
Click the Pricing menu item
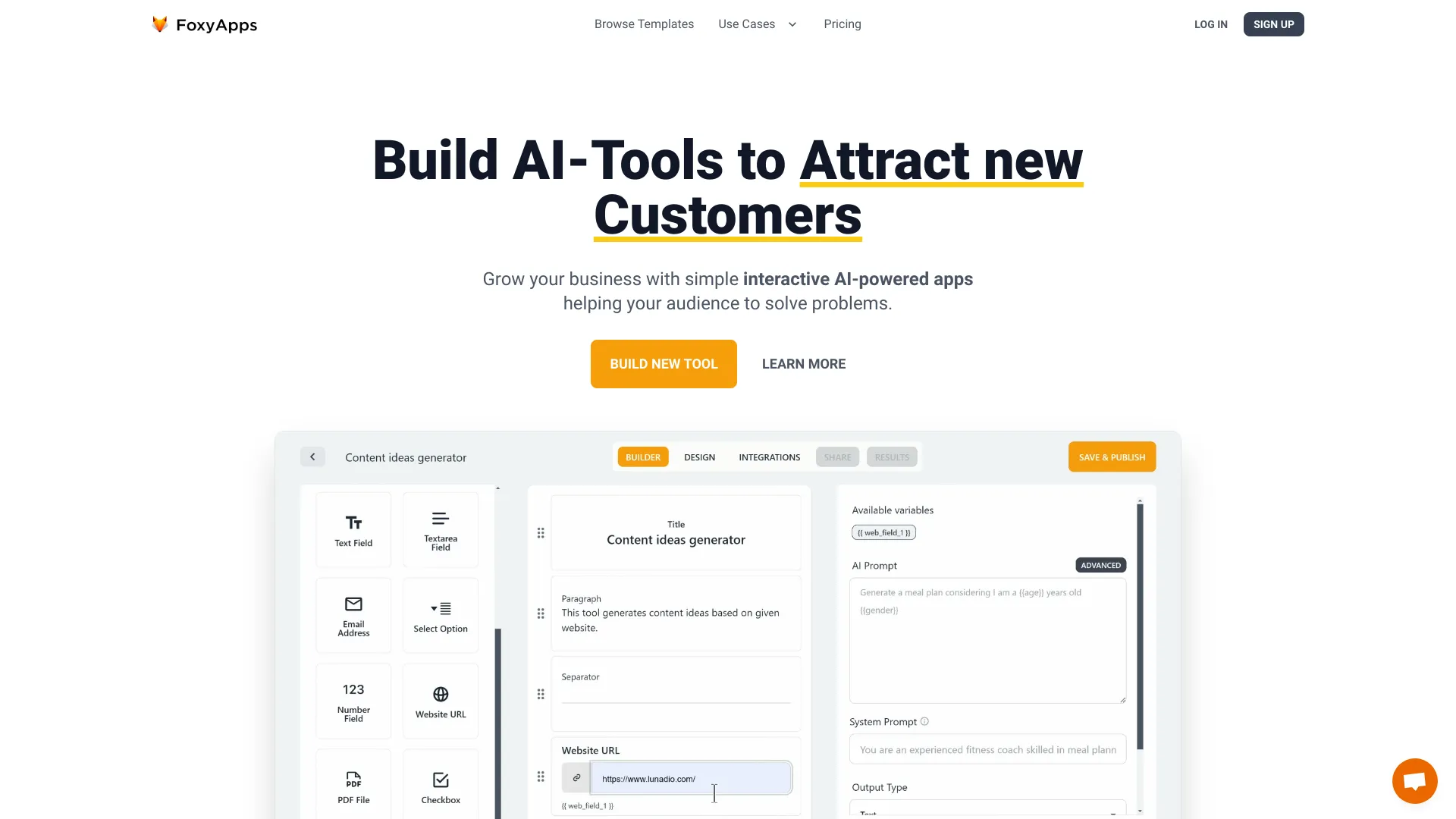[x=842, y=24]
